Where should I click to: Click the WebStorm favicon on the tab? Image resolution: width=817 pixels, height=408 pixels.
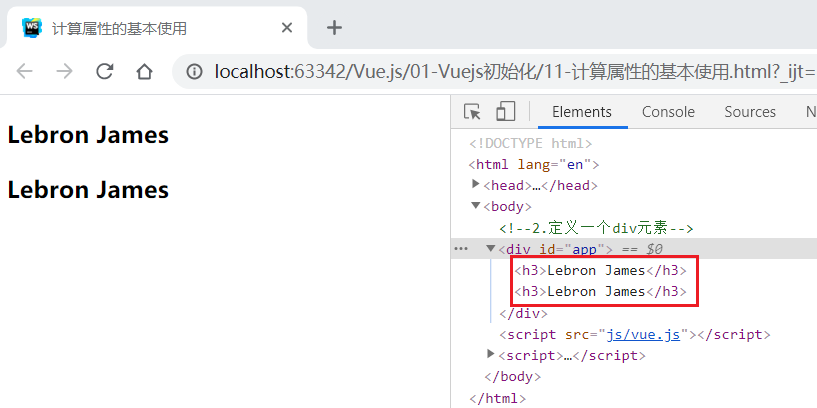(x=32, y=27)
